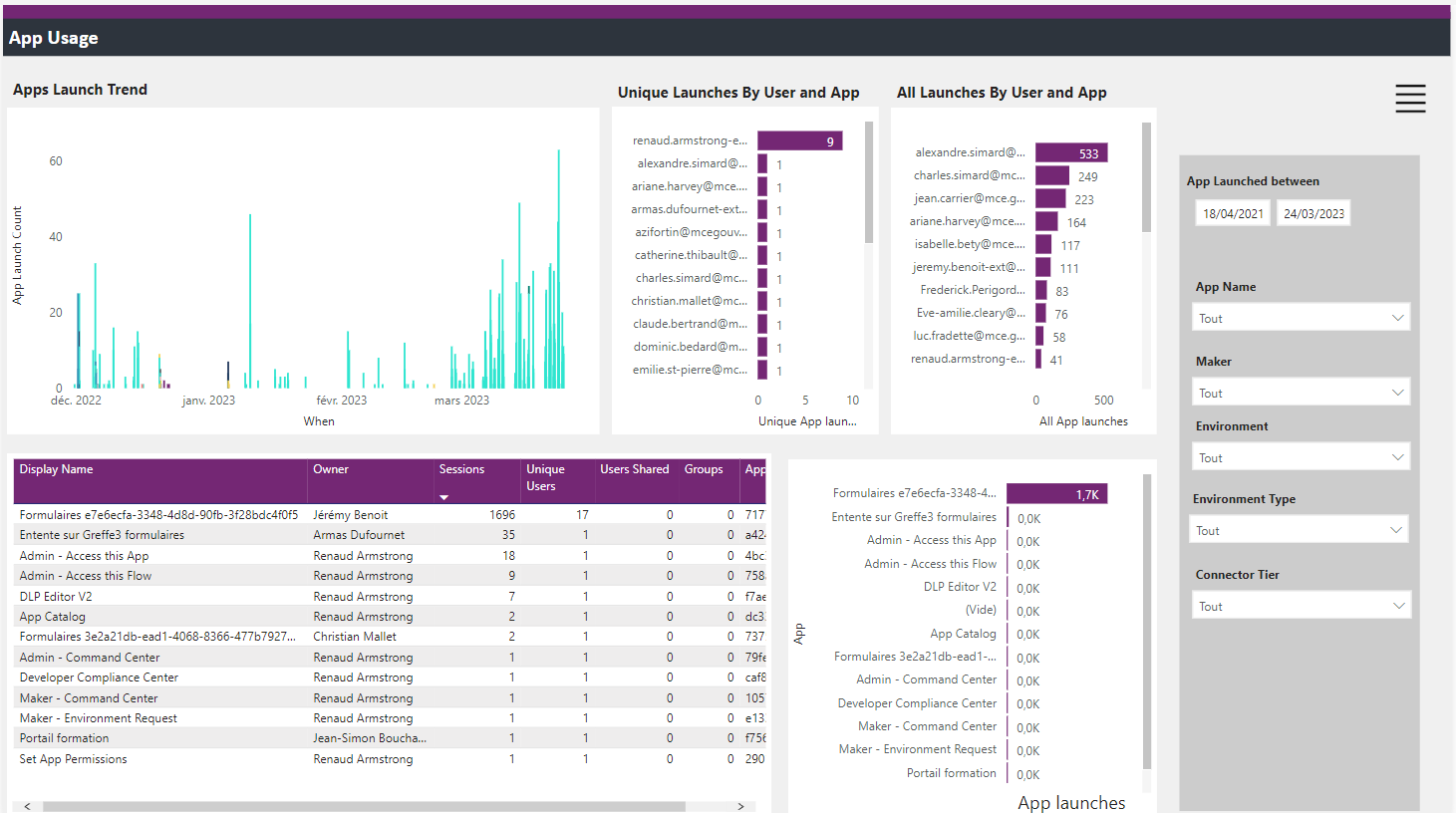Click emilie.st-pierre label in Unique Launches chart
The width and height of the screenshot is (1456, 813).
click(x=690, y=370)
